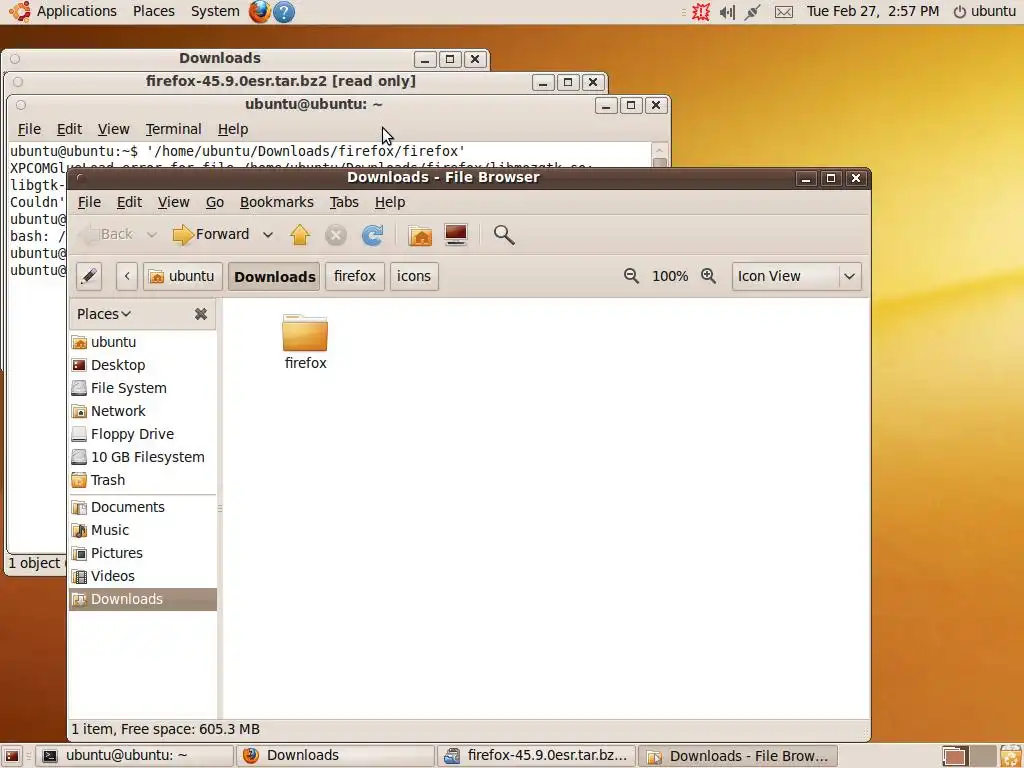Viewport: 1024px width, 768px height.
Task: Click the Search magnifier icon
Action: coord(504,234)
